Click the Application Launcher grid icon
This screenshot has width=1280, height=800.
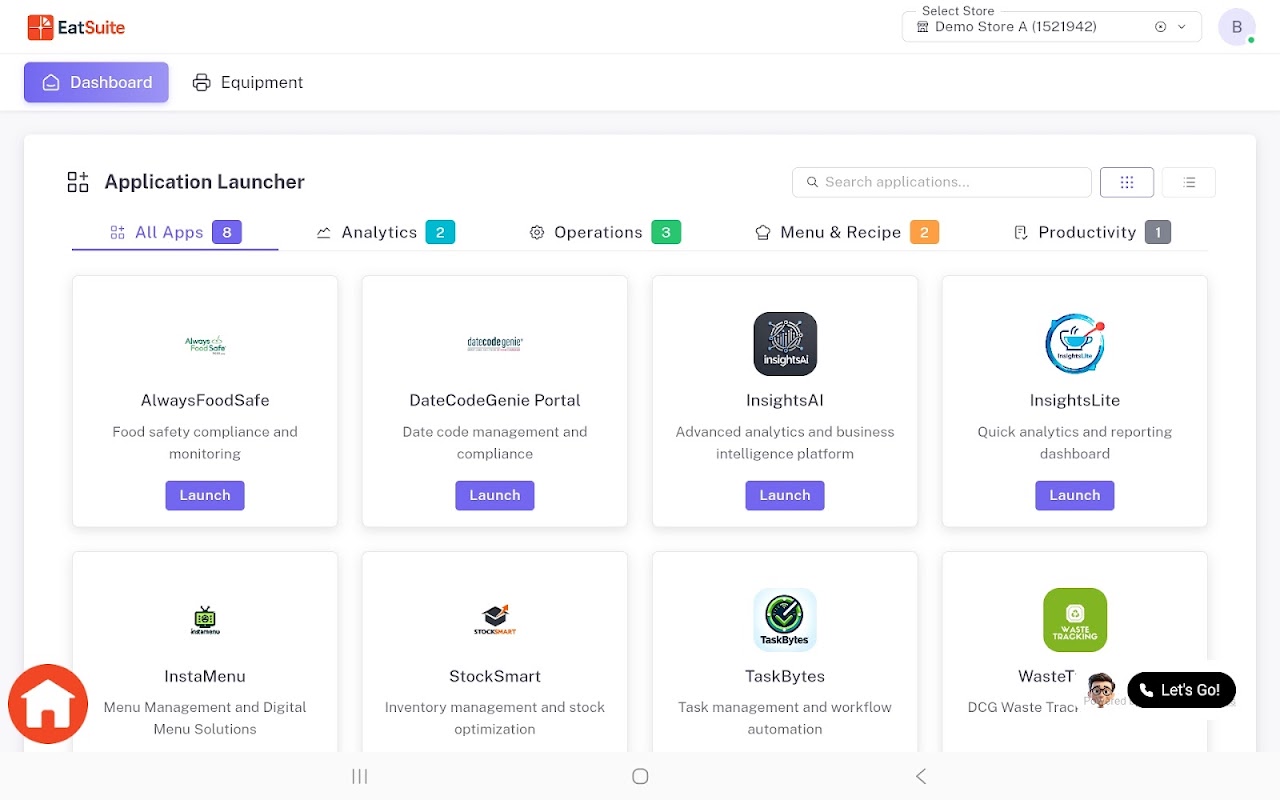tap(78, 182)
